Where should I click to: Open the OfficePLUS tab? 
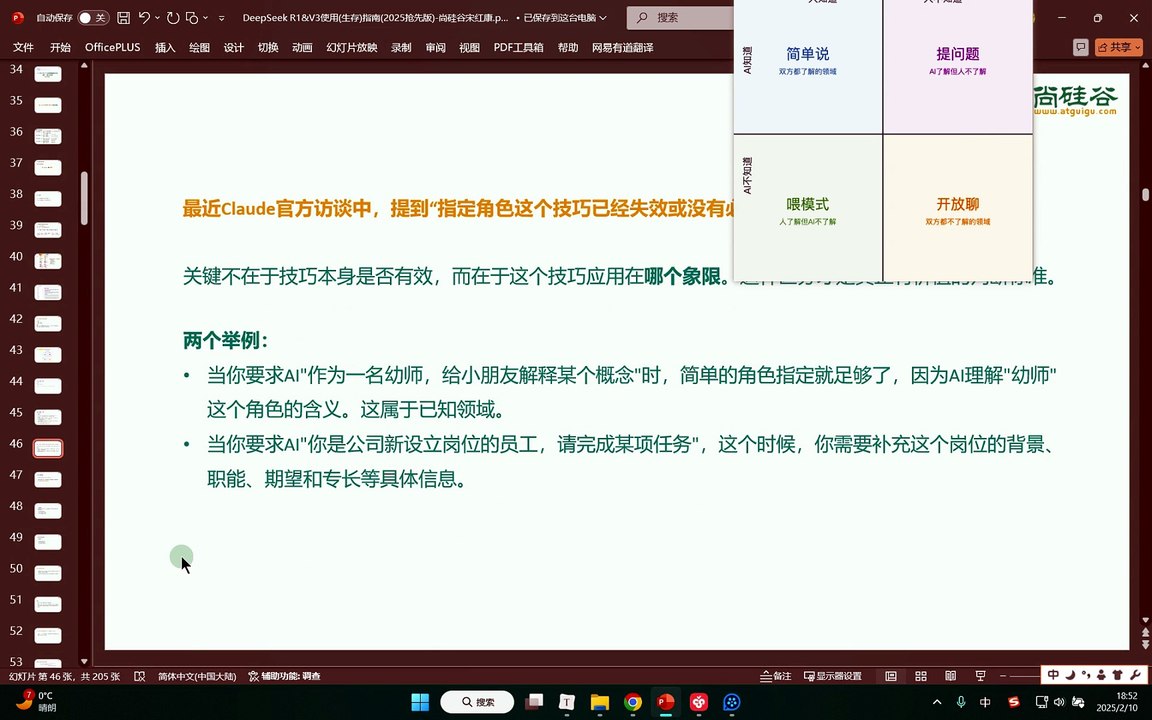pos(112,47)
